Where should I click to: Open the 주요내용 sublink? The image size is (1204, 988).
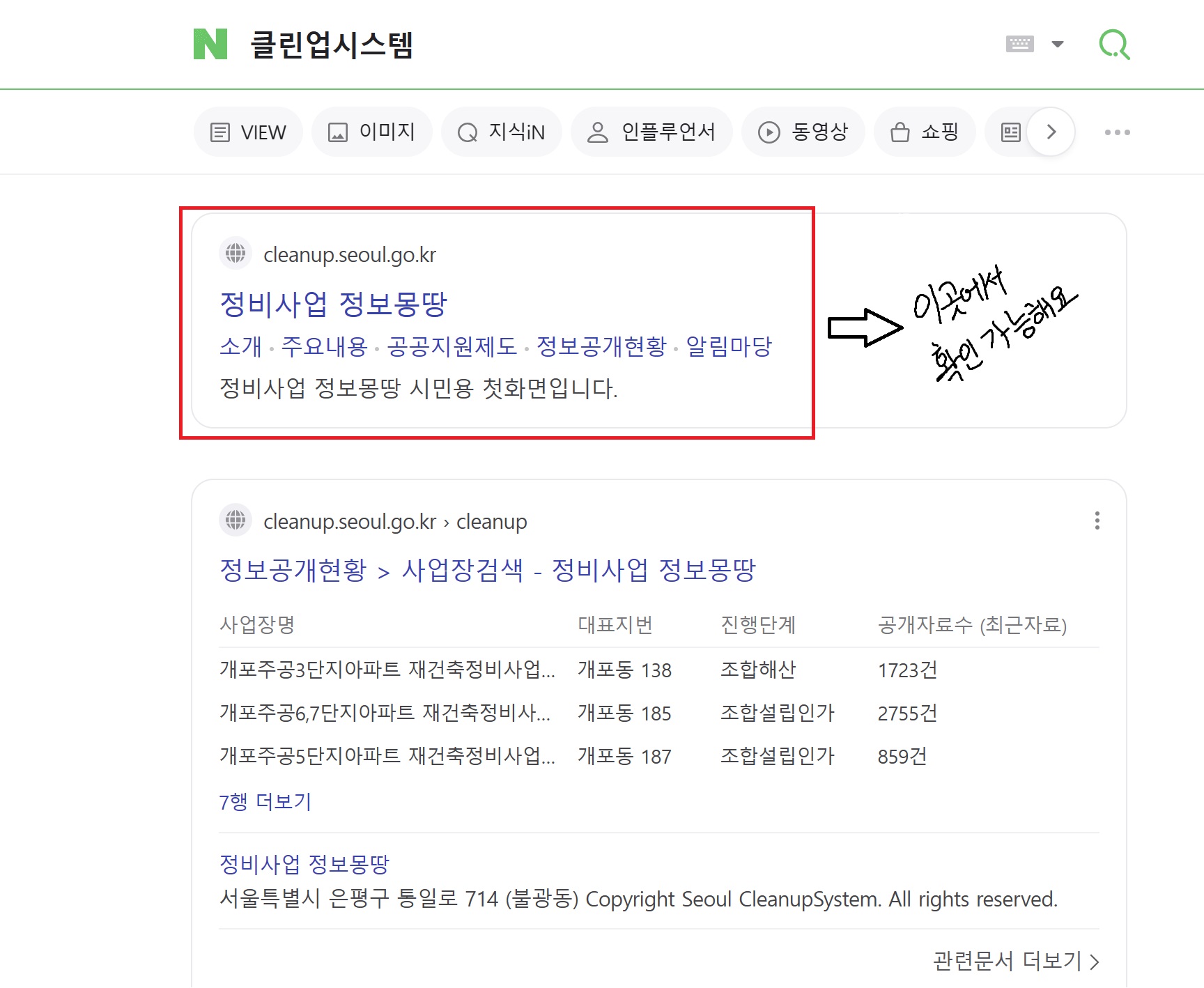tap(324, 346)
